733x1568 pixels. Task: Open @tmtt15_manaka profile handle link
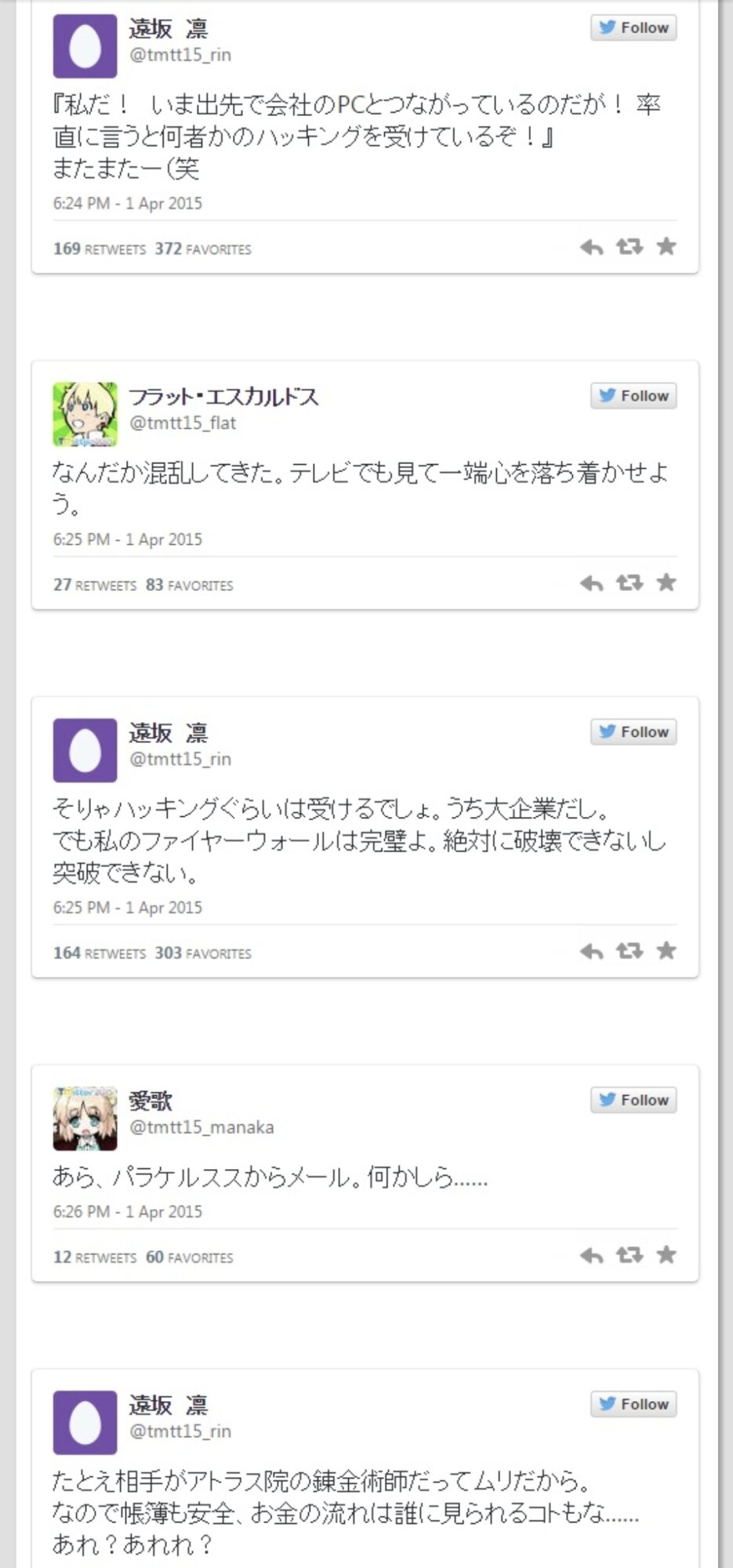click(x=201, y=1127)
